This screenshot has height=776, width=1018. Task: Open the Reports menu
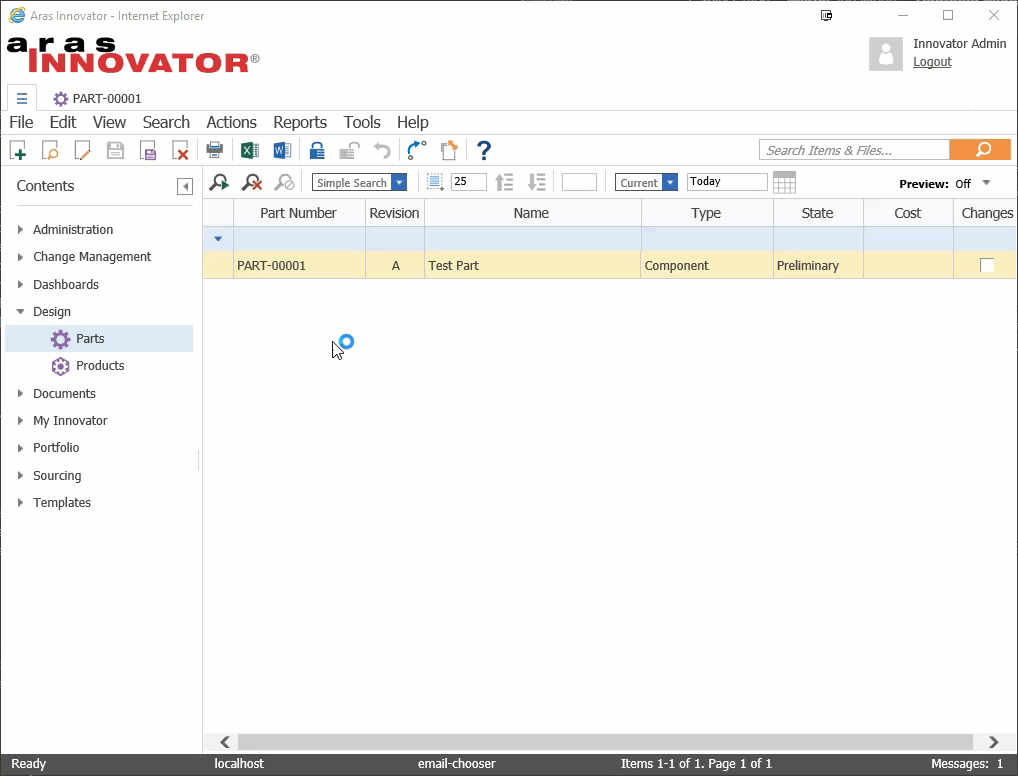coord(300,122)
